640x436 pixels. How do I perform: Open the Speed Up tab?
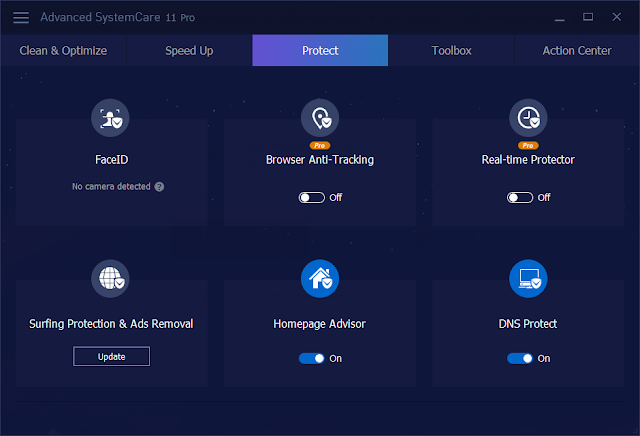pyautogui.click(x=189, y=50)
